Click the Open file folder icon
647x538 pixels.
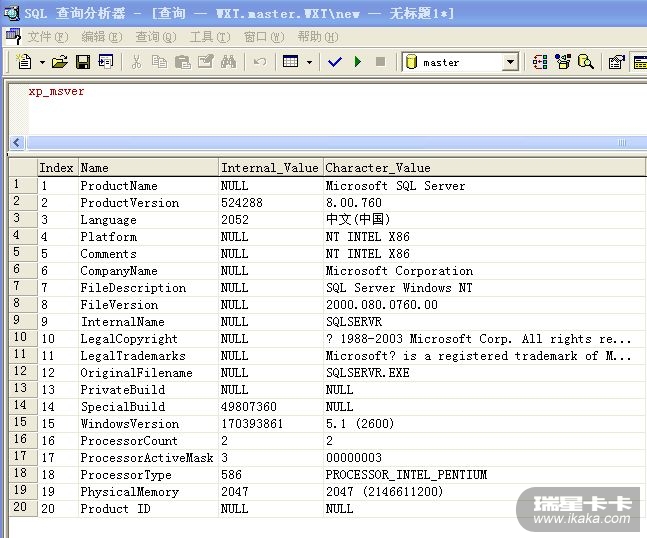[60, 62]
